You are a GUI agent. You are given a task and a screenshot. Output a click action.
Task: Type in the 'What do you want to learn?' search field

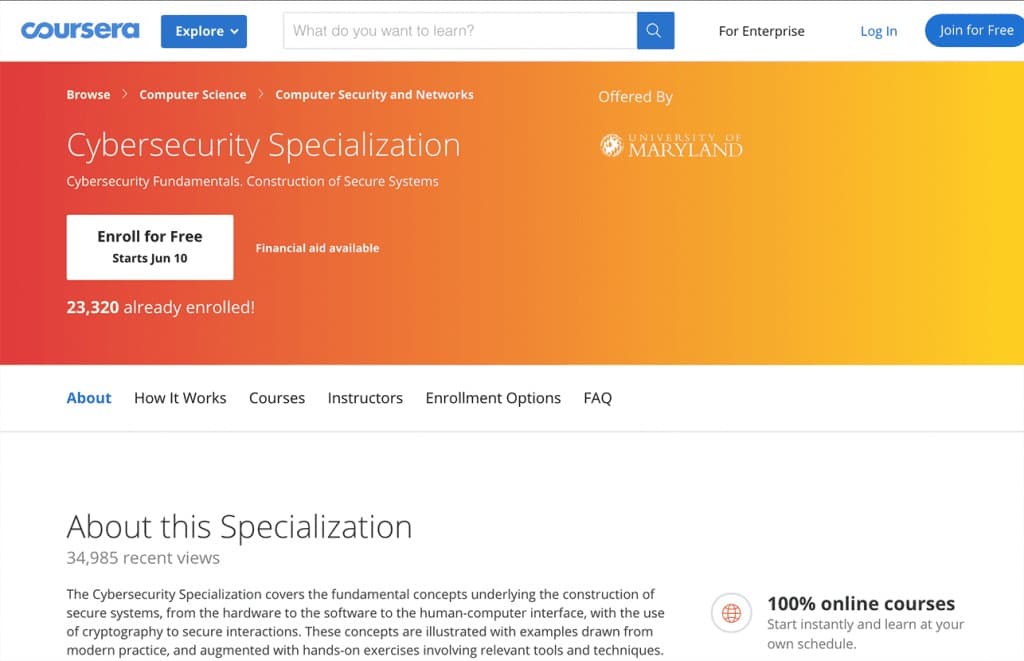(460, 31)
